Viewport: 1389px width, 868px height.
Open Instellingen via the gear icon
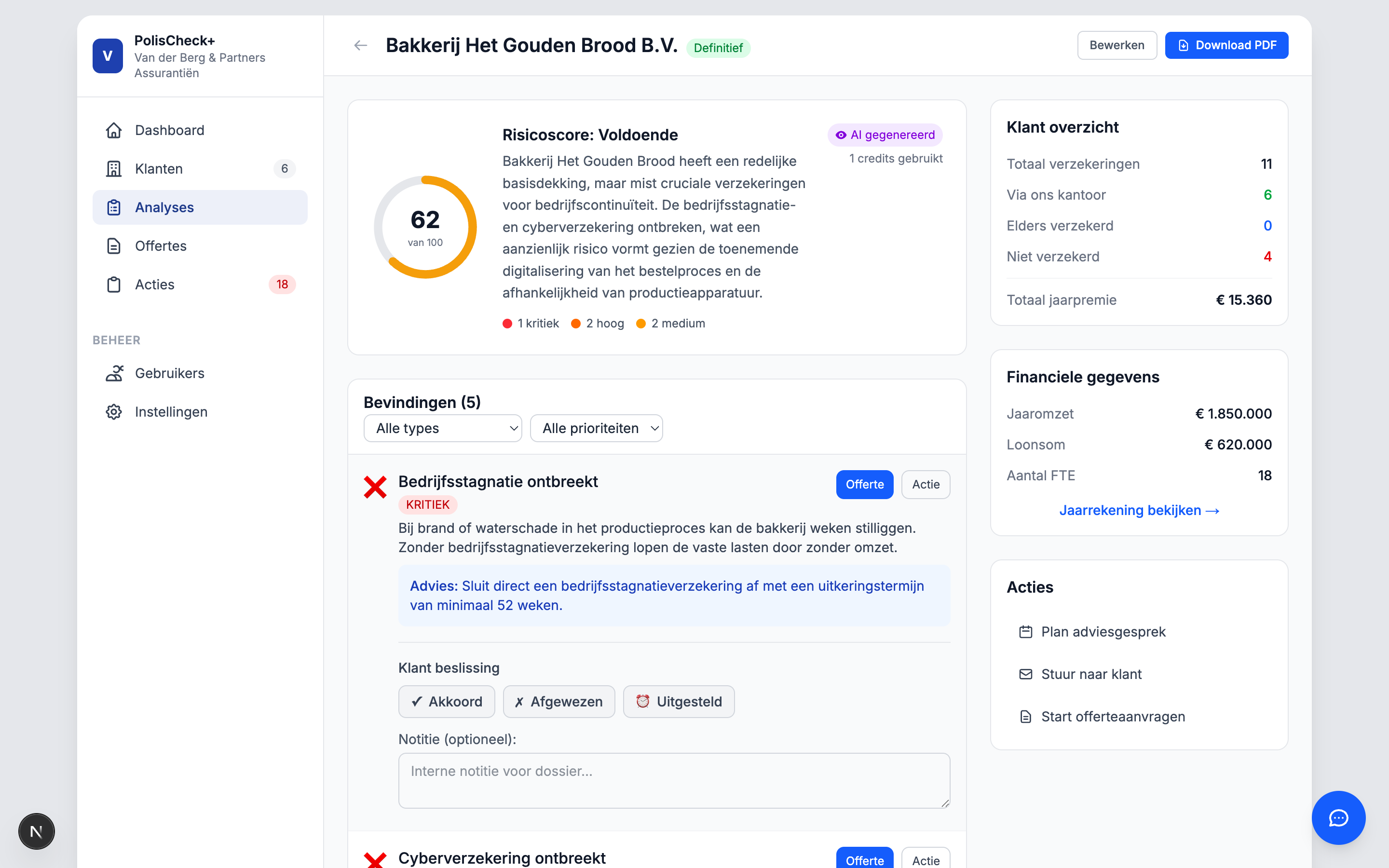pos(114,412)
